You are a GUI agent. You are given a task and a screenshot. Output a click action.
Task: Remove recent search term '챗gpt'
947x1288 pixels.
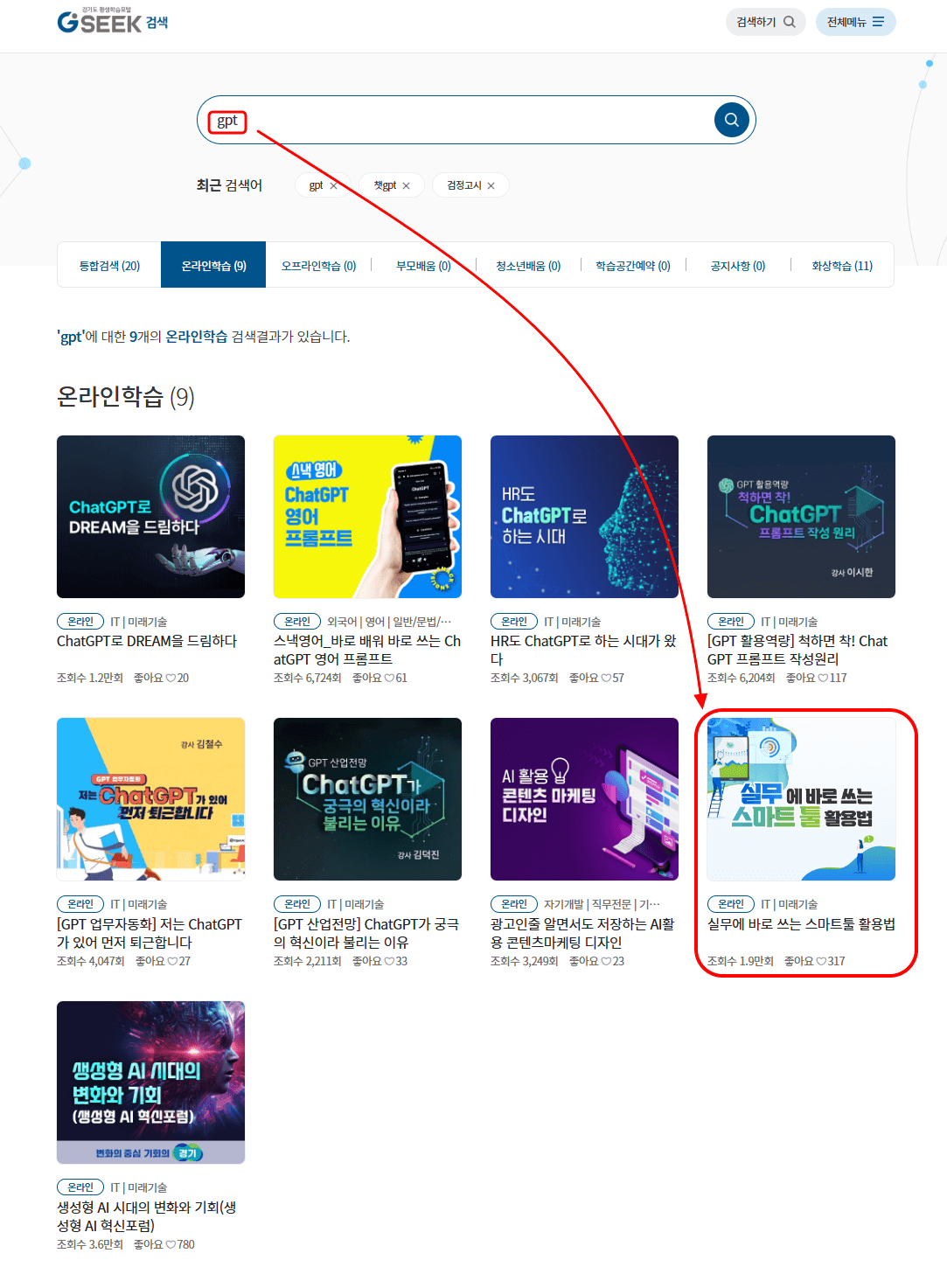[x=406, y=185]
